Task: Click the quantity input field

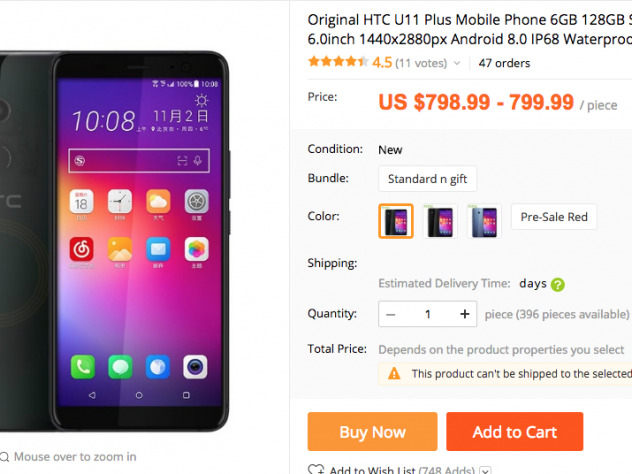Action: point(428,314)
